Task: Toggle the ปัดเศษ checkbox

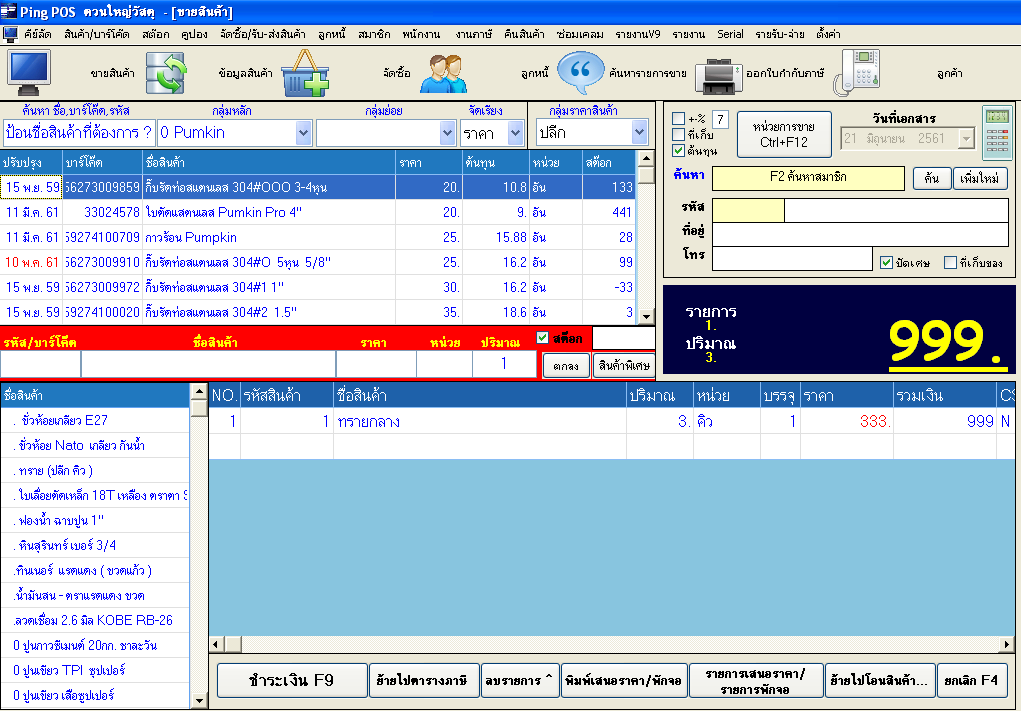Action: [886, 263]
